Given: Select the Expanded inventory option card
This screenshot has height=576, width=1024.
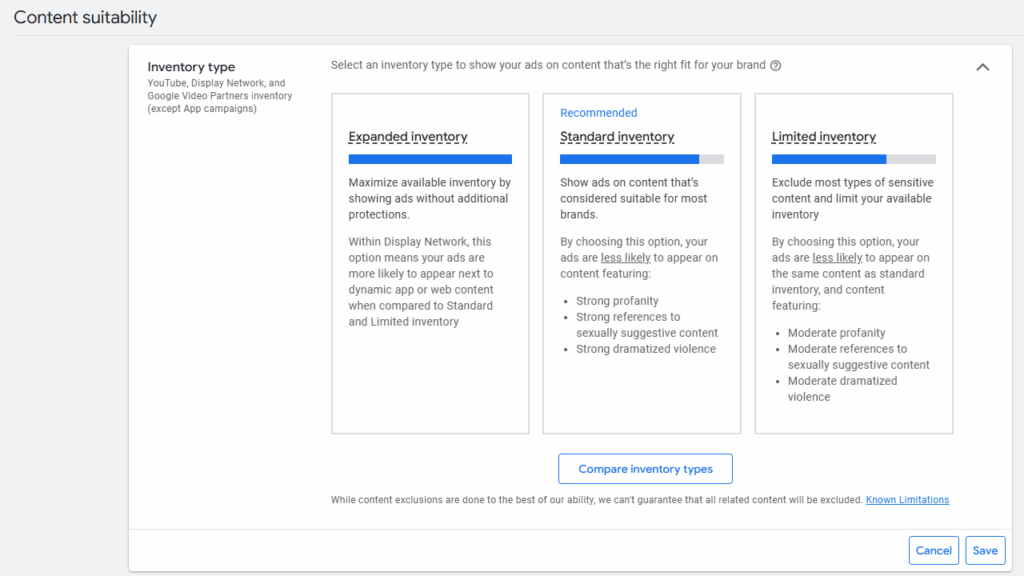Looking at the screenshot, I should coord(430,263).
